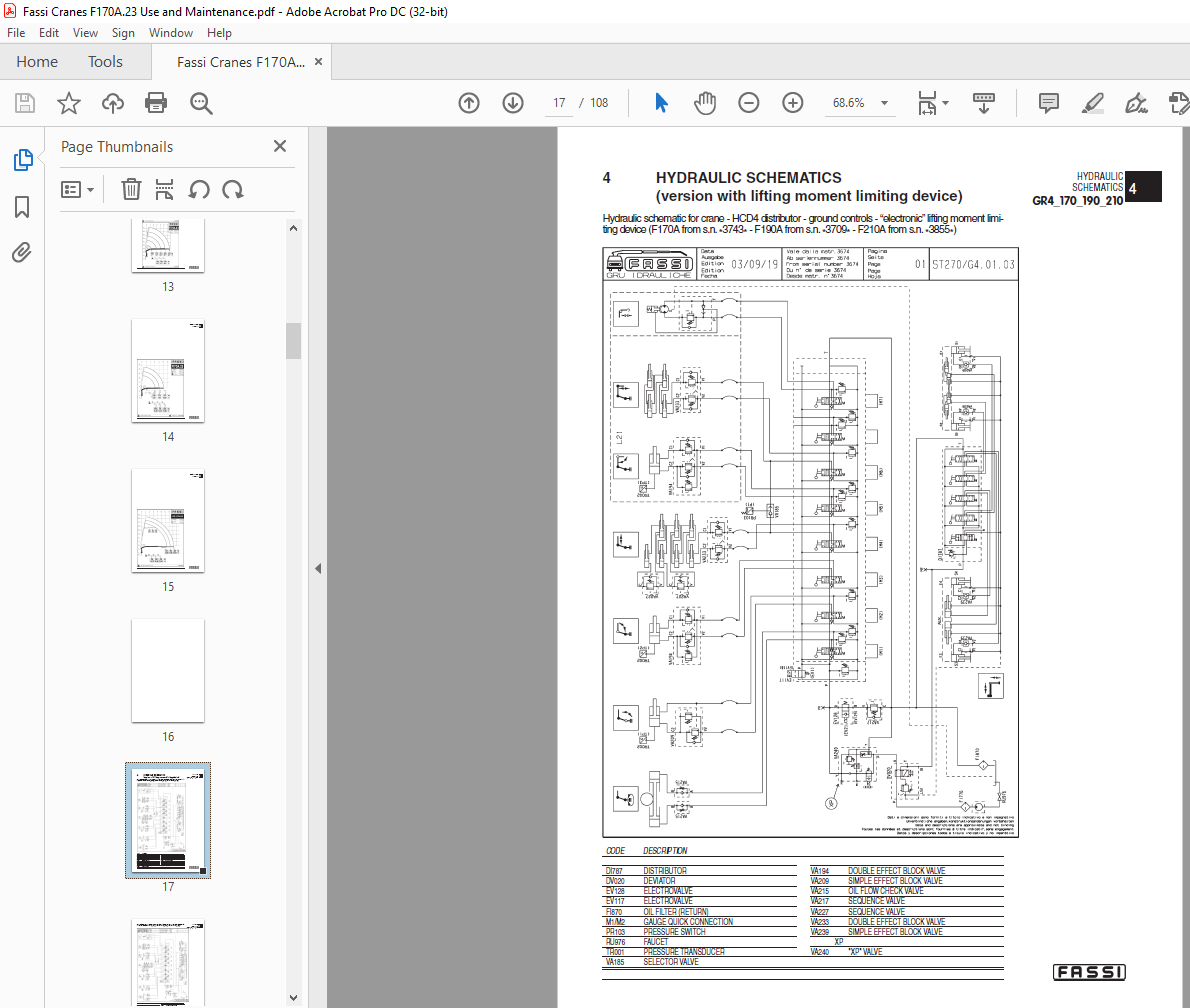Click the DISTRIBUTOR row in code table
The height and width of the screenshot is (1008, 1190).
tap(700, 871)
